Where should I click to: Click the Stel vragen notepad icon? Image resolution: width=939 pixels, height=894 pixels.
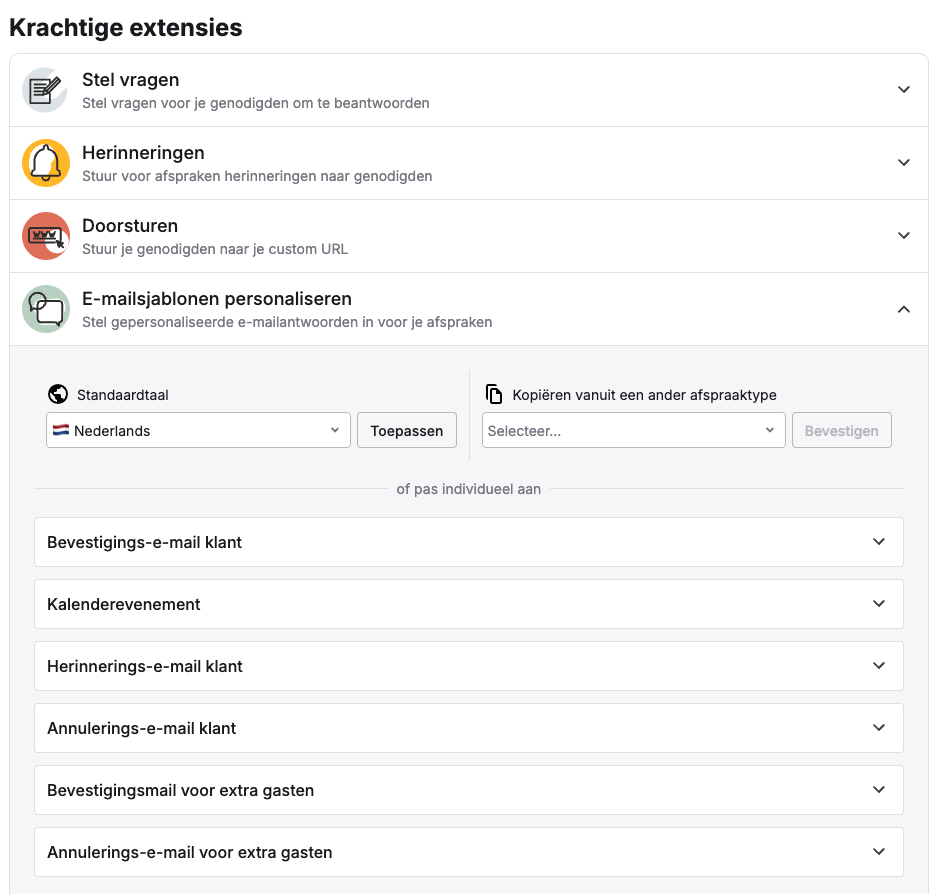pyautogui.click(x=46, y=90)
